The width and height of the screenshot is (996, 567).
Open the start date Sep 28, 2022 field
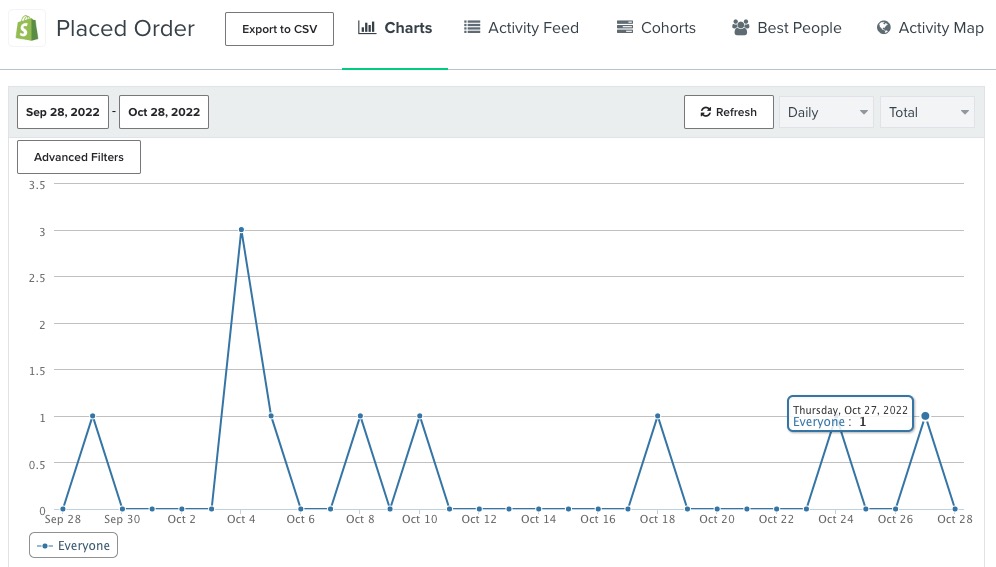pyautogui.click(x=63, y=112)
